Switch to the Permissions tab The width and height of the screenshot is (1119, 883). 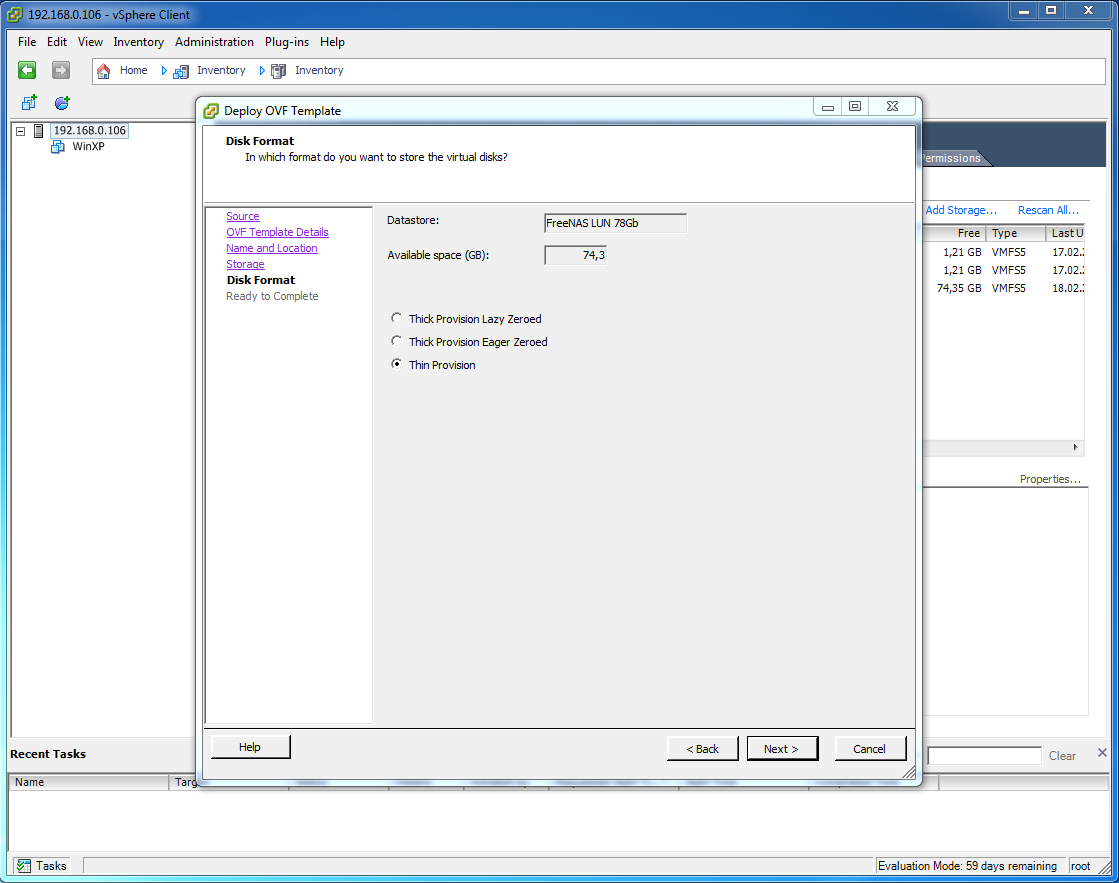(952, 158)
